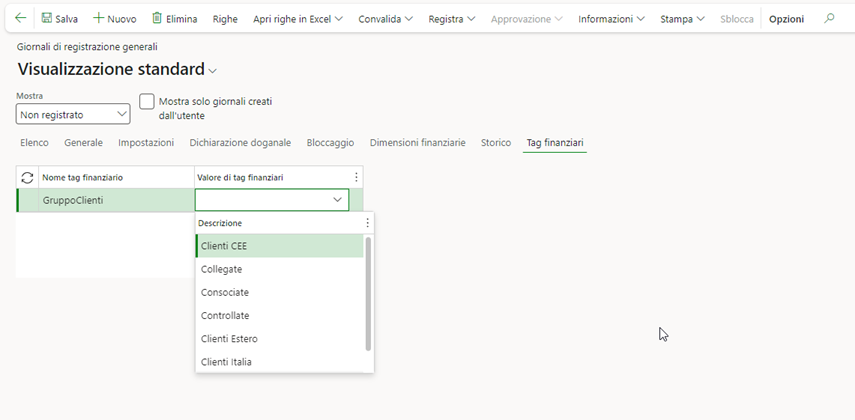
Task: Open the Impostazioni tab
Action: click(x=146, y=142)
